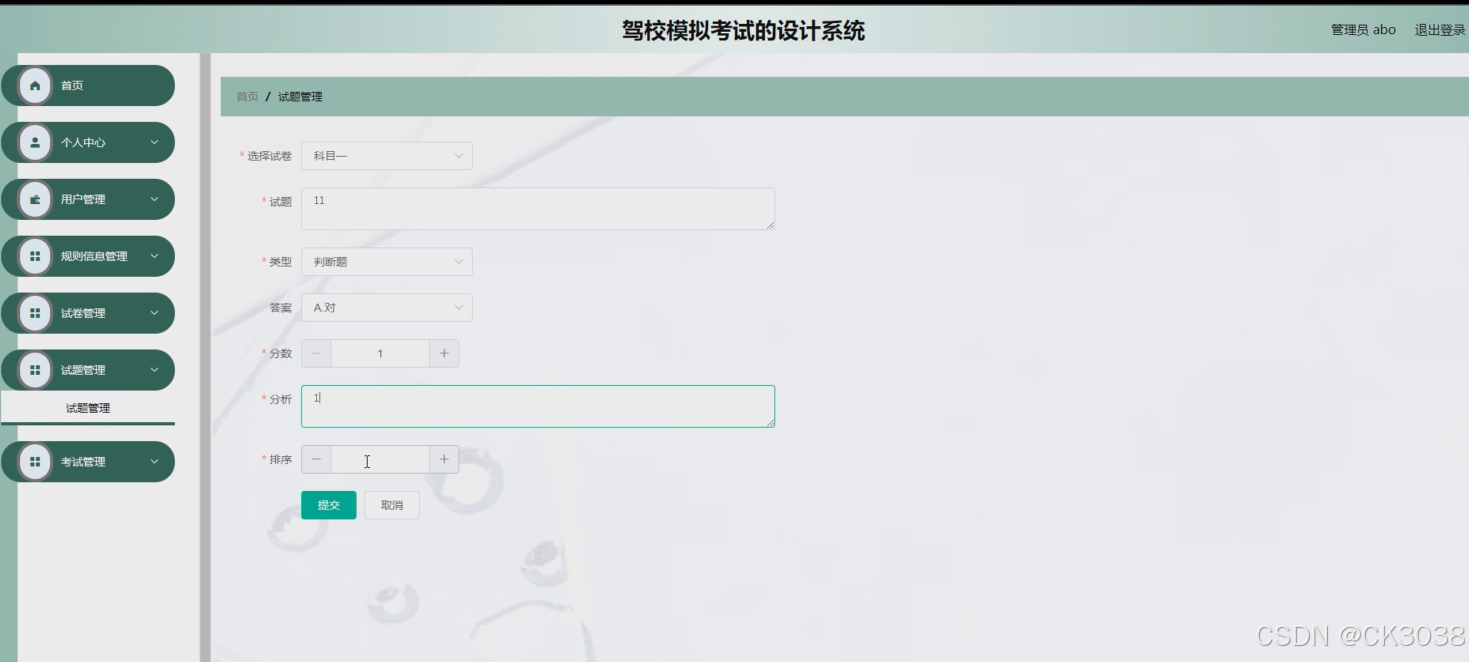Image resolution: width=1469 pixels, height=662 pixels.
Task: Click the increment plus on 排序 stepper
Action: pyautogui.click(x=443, y=459)
